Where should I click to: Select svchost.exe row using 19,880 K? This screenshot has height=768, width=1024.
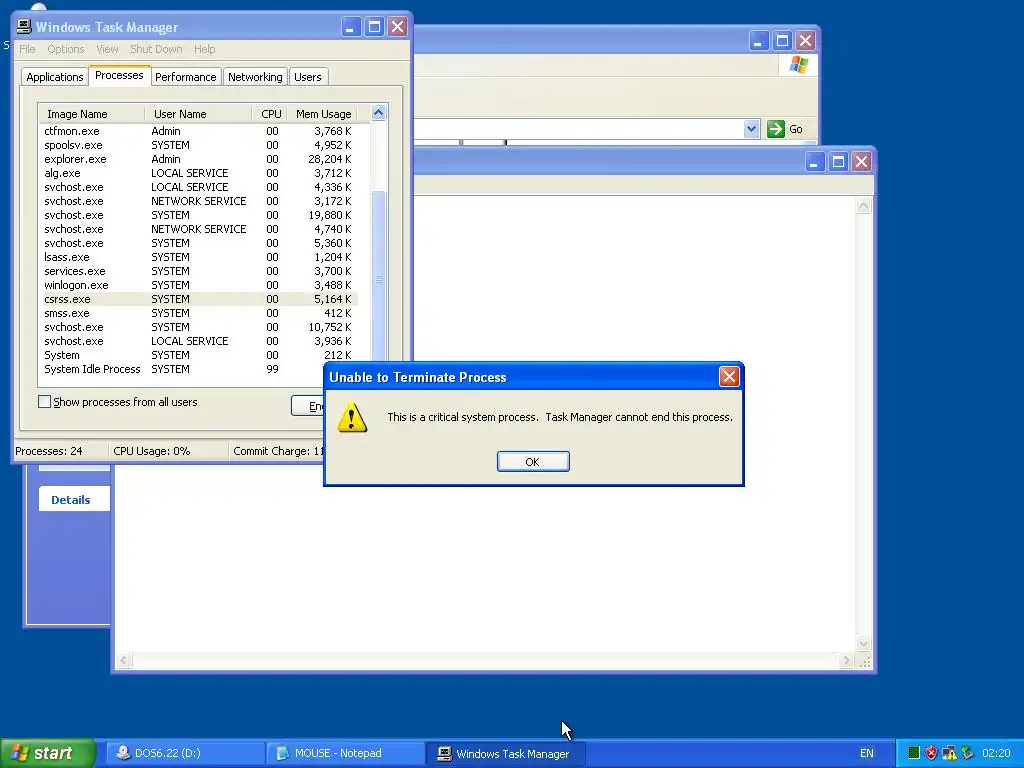click(x=198, y=216)
